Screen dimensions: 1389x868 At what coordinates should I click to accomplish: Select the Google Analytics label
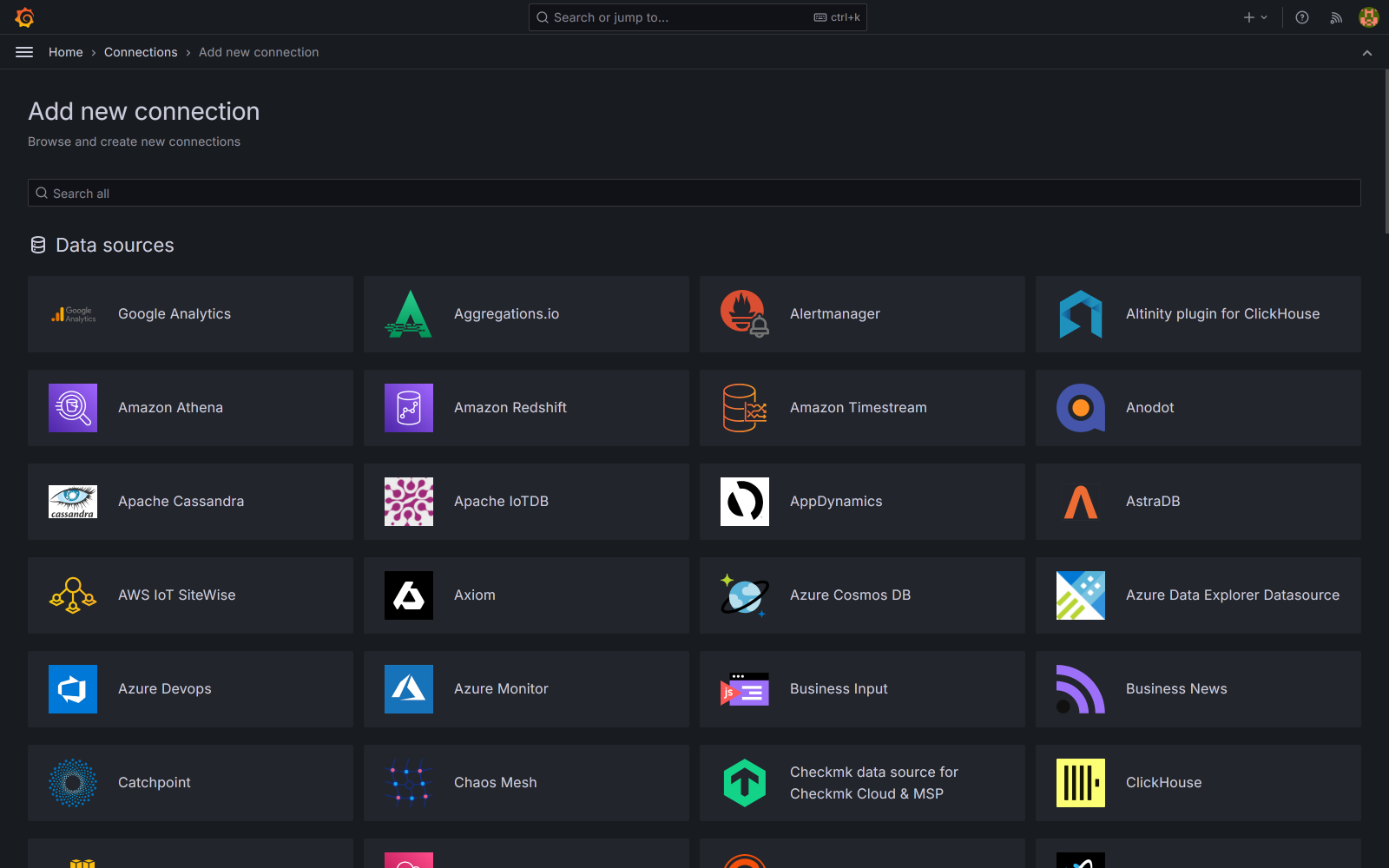[174, 314]
